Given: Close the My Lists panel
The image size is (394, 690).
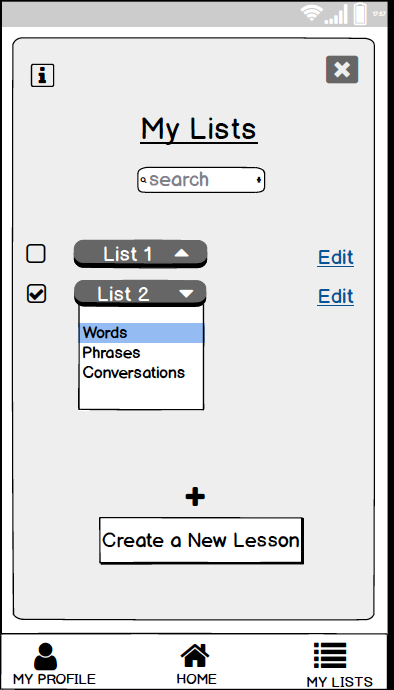Looking at the screenshot, I should (x=342, y=70).
